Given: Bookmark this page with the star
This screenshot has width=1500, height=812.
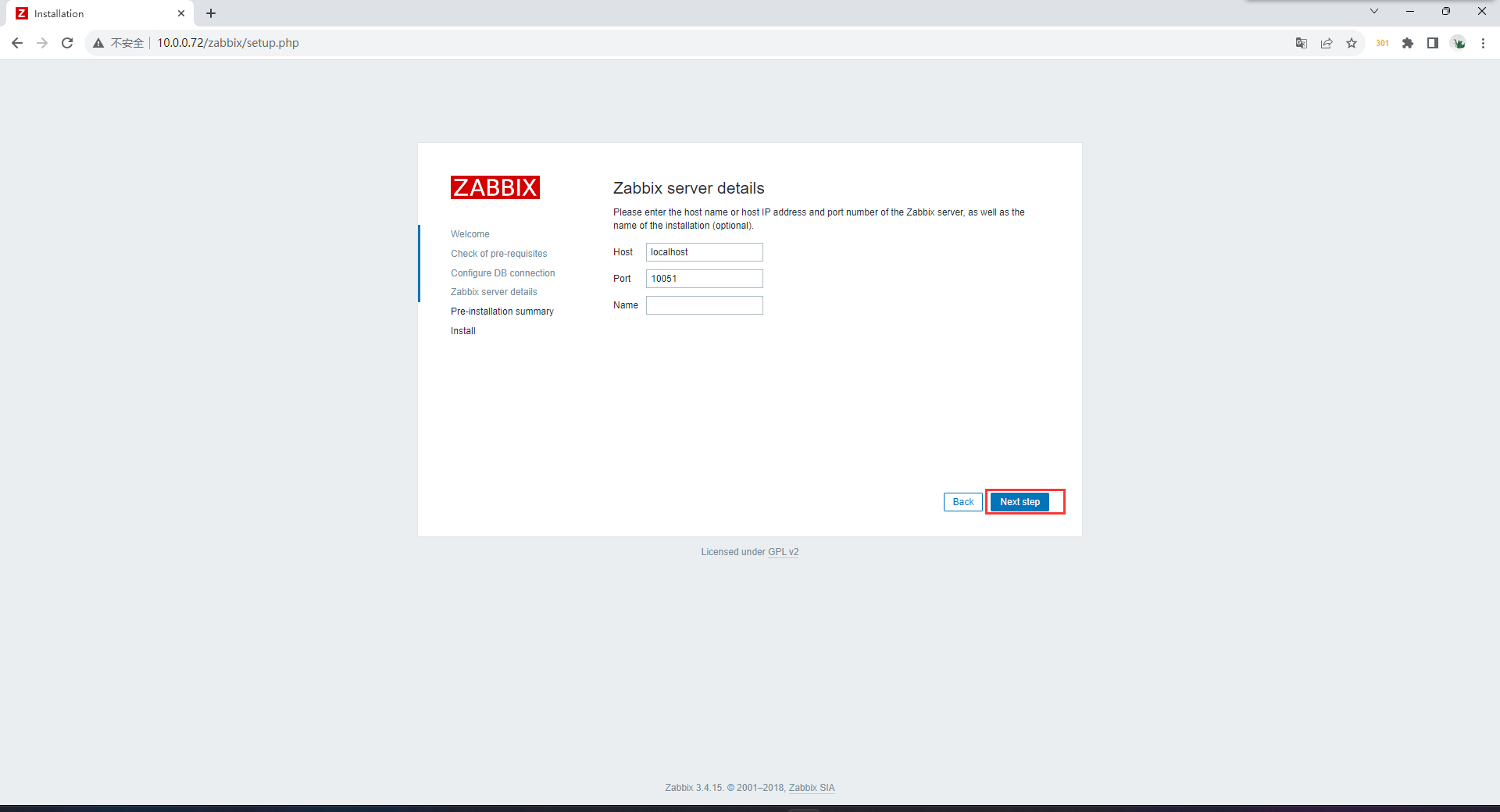Looking at the screenshot, I should point(1352,43).
